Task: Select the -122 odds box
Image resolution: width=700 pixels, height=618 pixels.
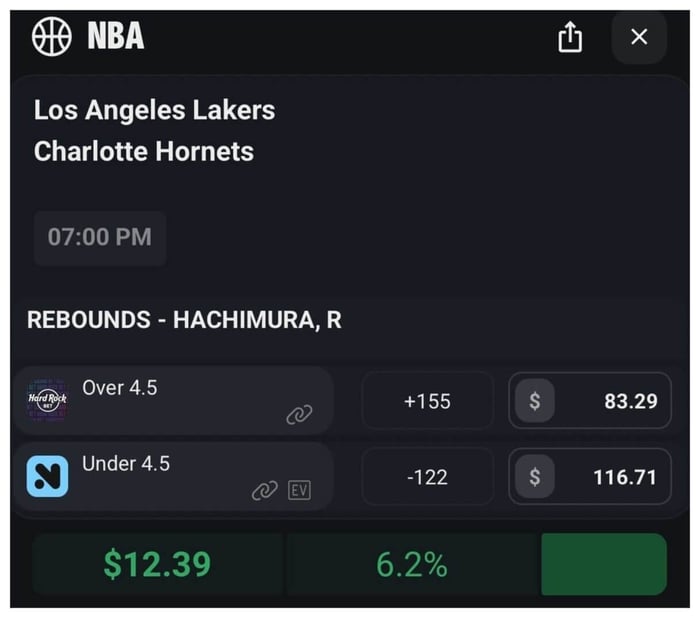Action: coord(427,477)
